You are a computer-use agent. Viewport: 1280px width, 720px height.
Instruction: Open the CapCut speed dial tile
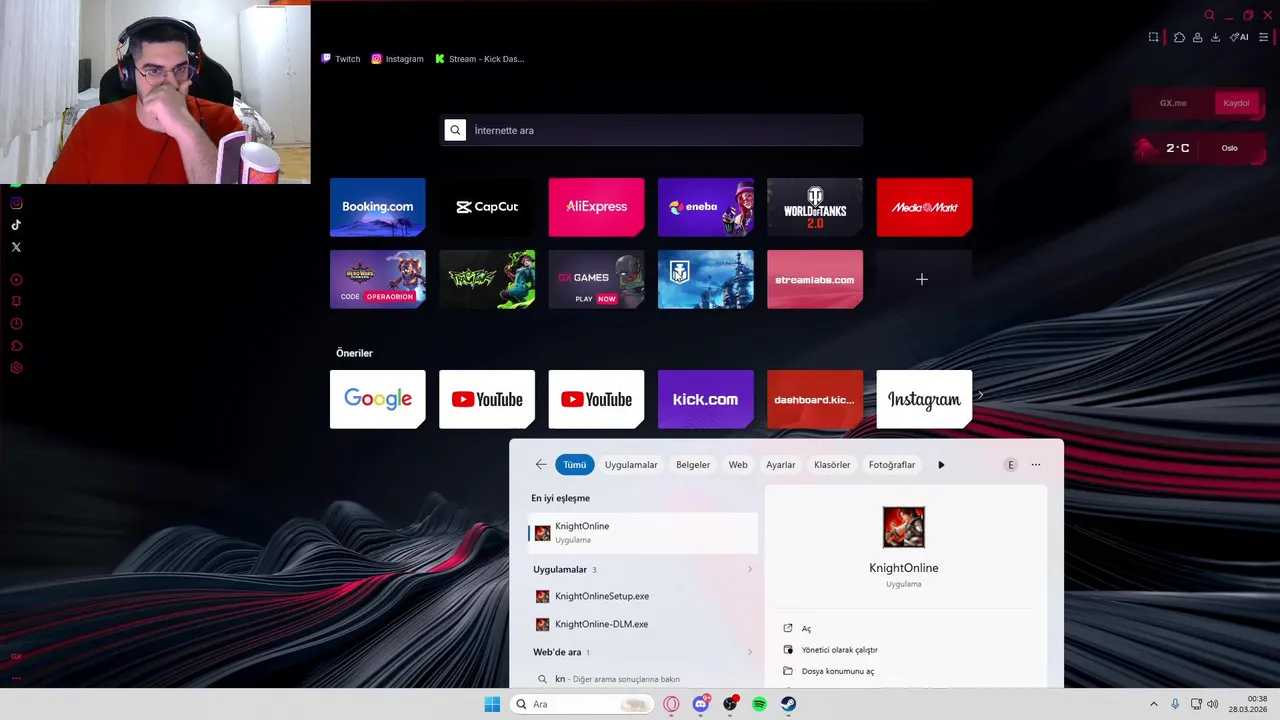pyautogui.click(x=487, y=207)
